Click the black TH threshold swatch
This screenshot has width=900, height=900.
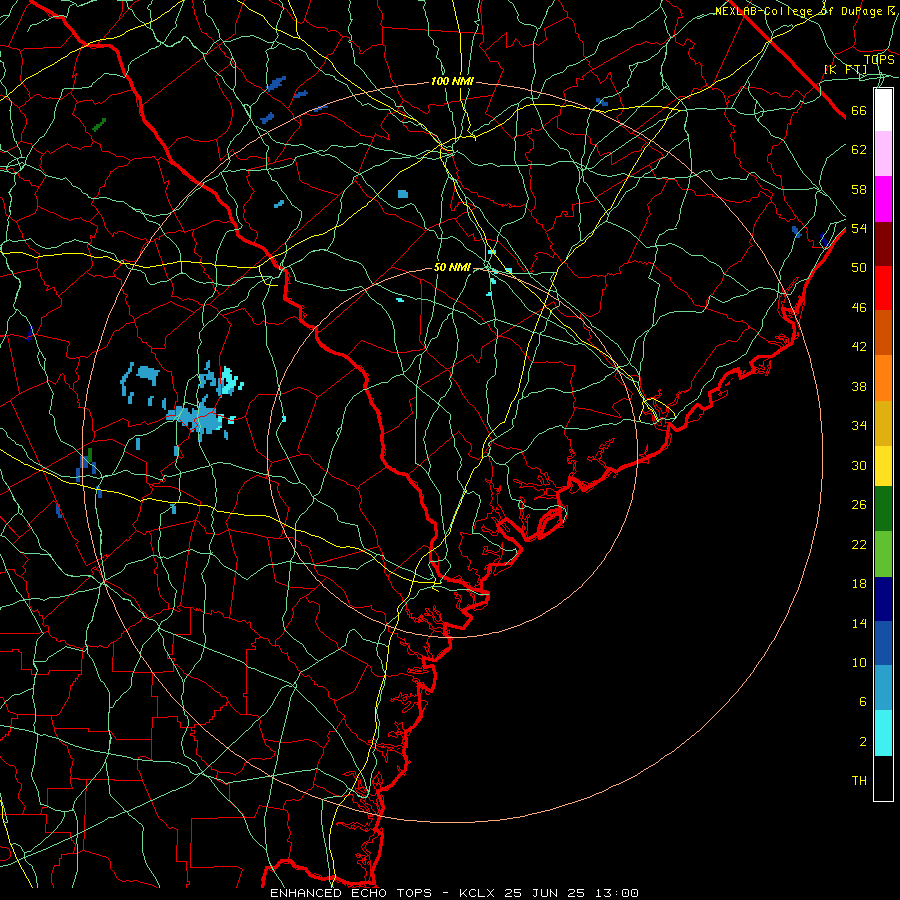(883, 778)
